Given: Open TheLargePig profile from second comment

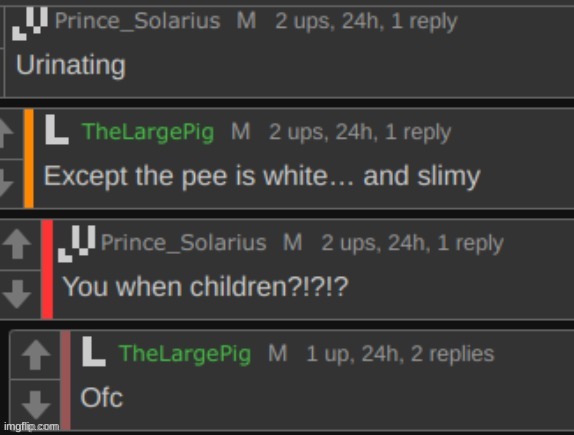Looking at the screenshot, I should coord(148,132).
